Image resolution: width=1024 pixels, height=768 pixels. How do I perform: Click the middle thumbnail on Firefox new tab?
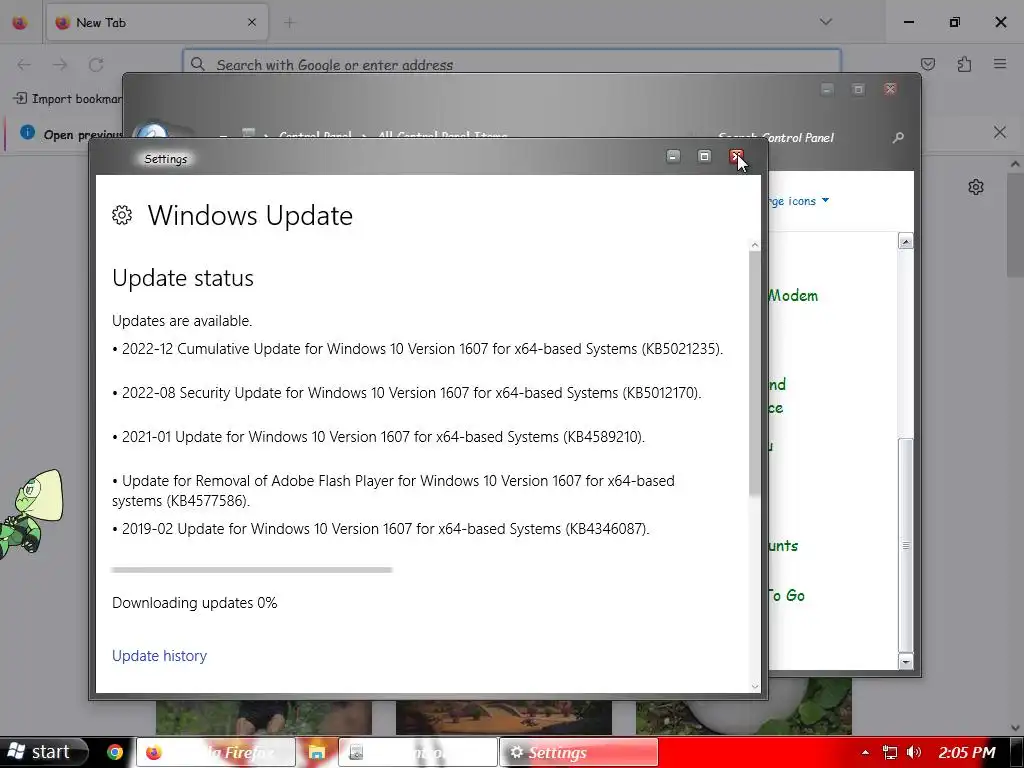click(504, 717)
